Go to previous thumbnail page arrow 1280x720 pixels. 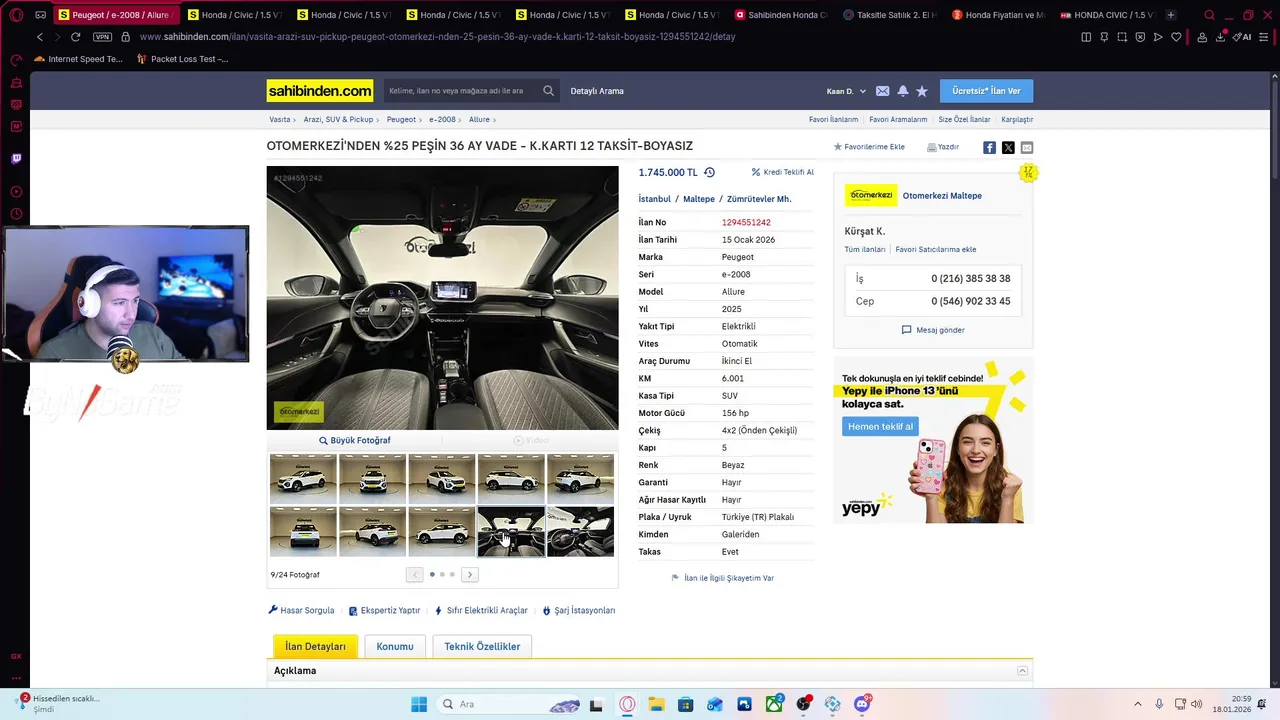pos(414,574)
